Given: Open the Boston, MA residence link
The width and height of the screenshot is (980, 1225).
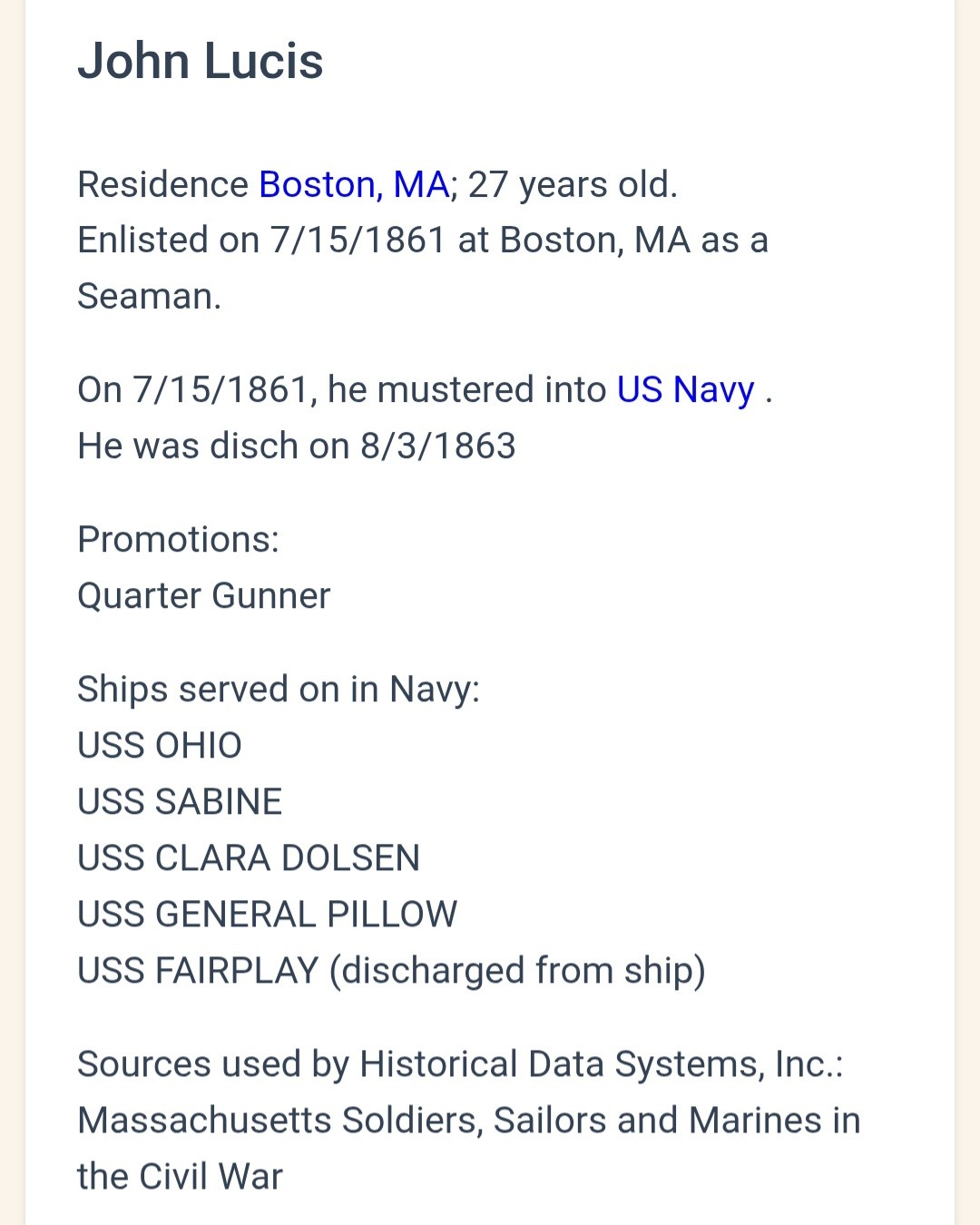Looking at the screenshot, I should click(x=354, y=185).
